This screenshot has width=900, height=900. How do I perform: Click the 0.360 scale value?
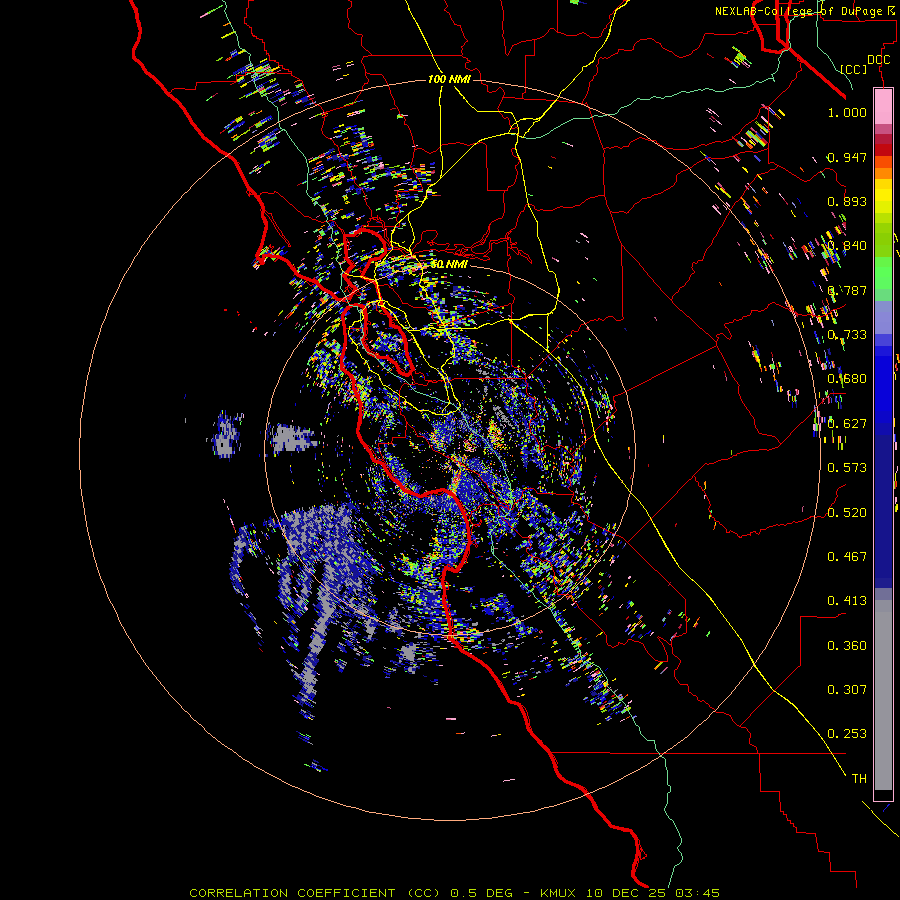point(847,646)
